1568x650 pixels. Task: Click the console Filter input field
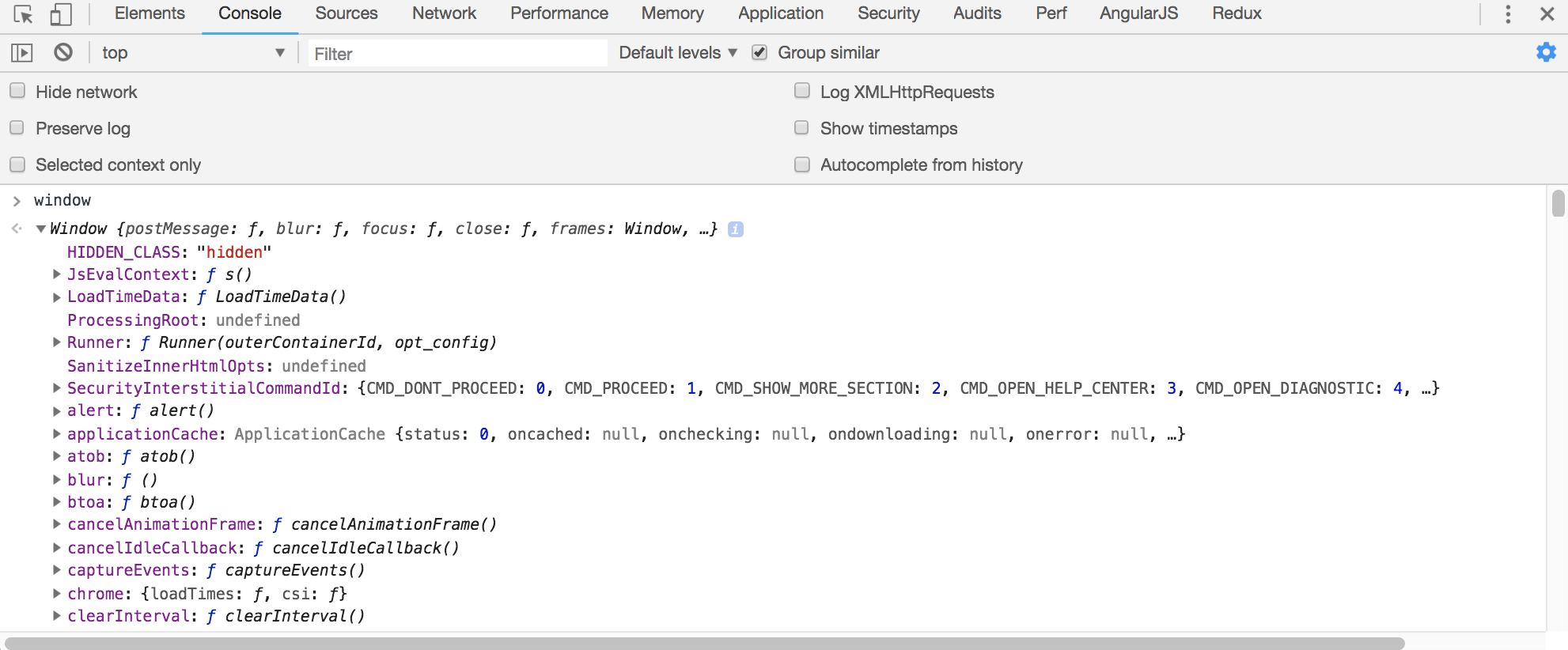point(457,54)
